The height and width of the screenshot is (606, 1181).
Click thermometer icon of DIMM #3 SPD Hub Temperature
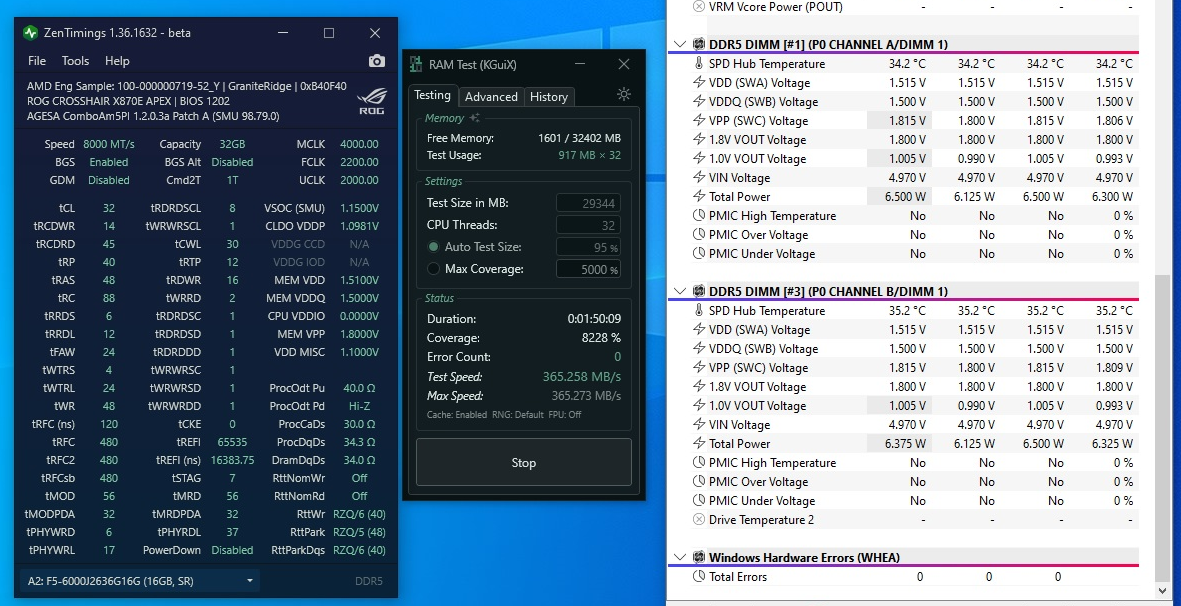698,311
